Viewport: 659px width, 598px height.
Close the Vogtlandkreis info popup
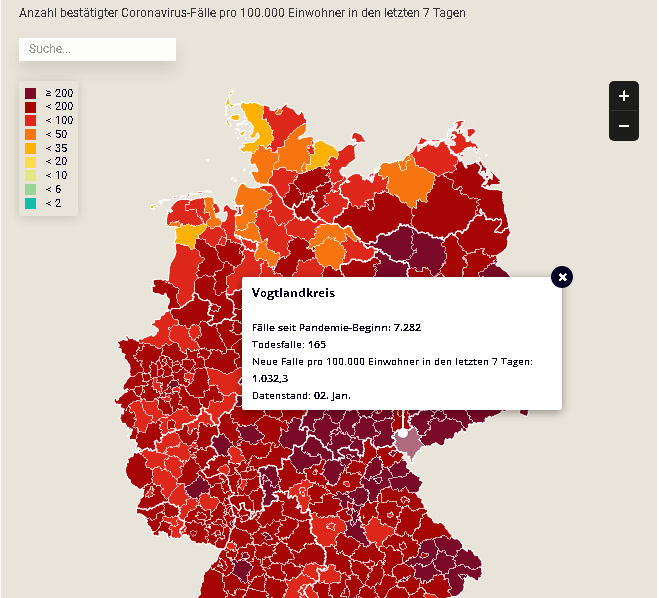[x=562, y=277]
